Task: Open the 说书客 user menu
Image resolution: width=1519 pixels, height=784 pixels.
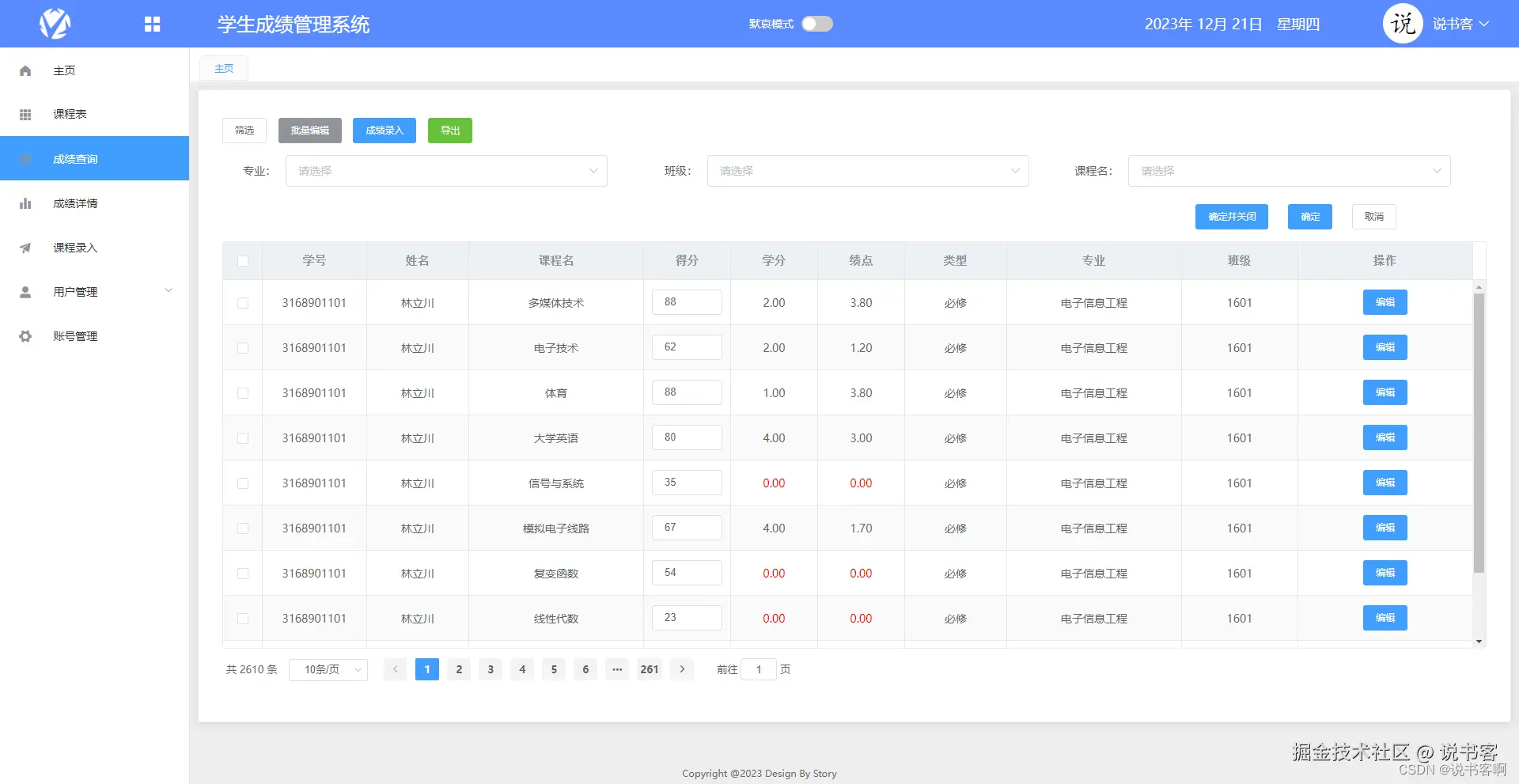Action: click(x=1460, y=24)
